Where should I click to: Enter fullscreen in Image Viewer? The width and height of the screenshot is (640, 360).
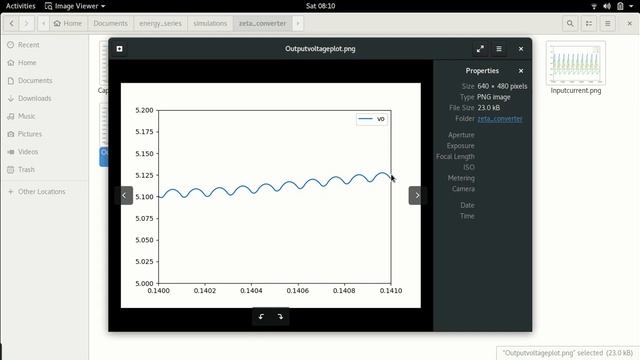[480, 49]
